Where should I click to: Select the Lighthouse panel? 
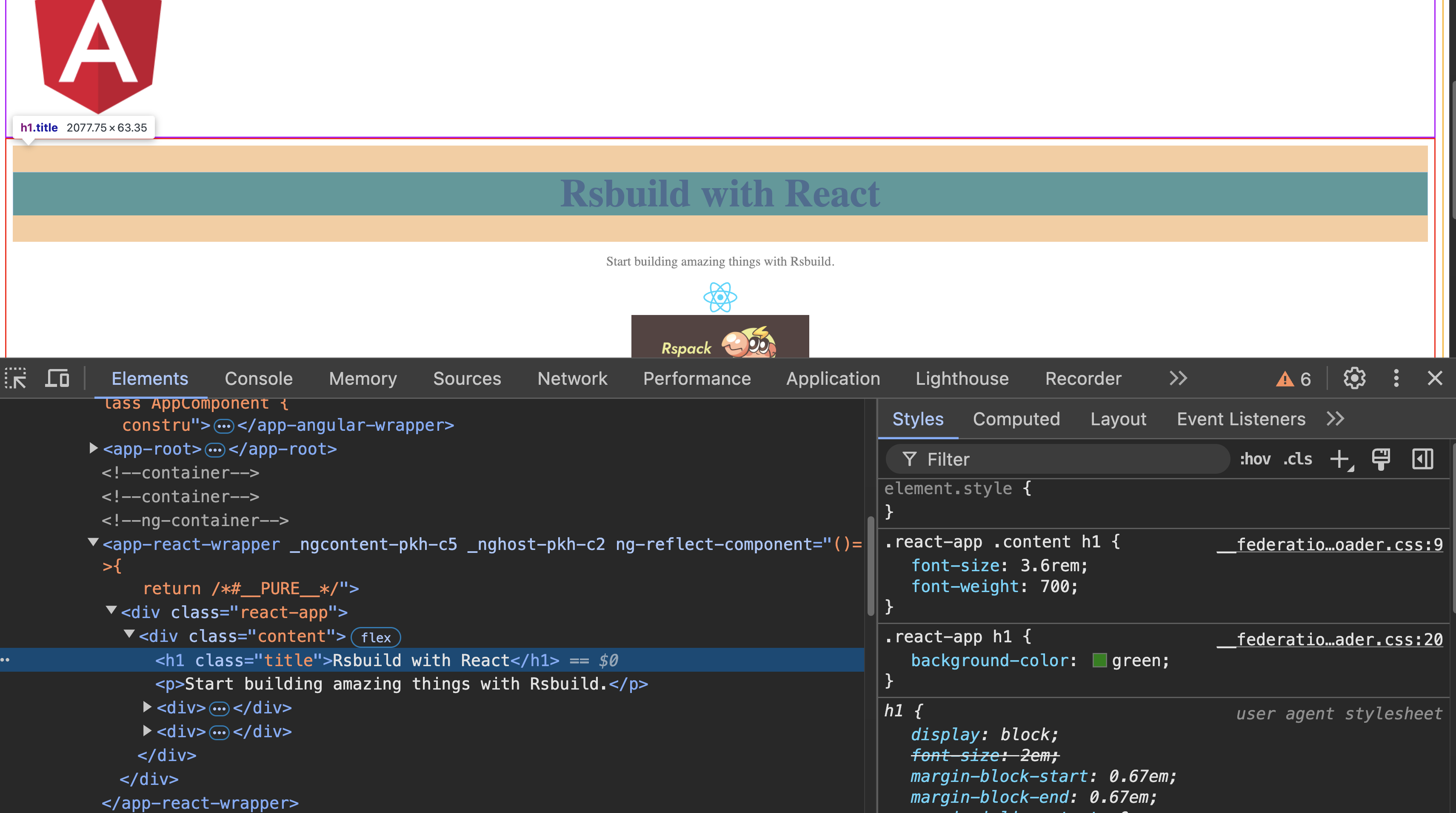(962, 379)
